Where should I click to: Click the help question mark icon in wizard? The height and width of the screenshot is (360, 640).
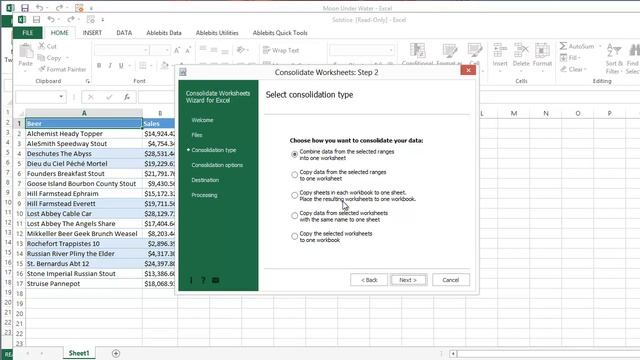pos(203,280)
